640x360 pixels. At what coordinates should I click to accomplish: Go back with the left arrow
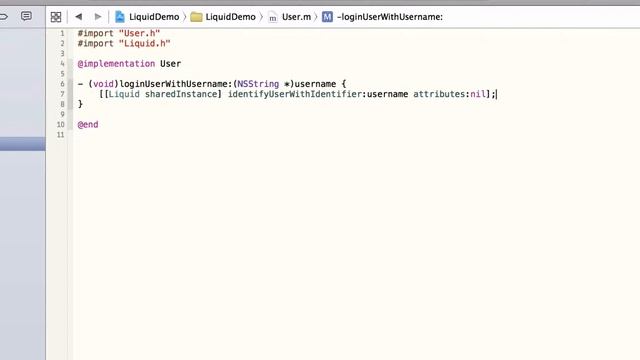[x=78, y=17]
